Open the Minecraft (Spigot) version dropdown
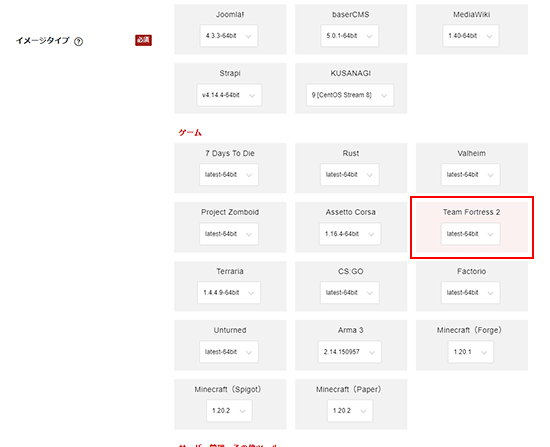Image resolution: width=550 pixels, height=447 pixels. 229,410
